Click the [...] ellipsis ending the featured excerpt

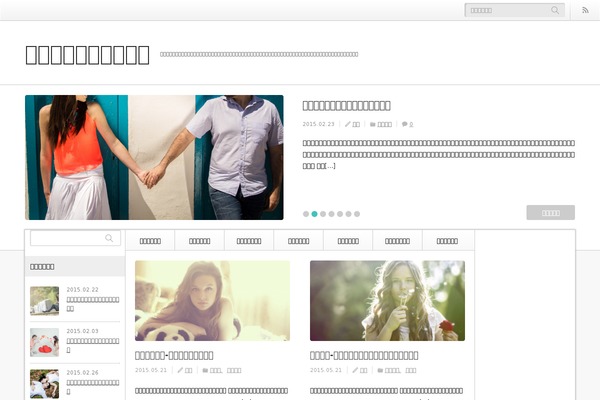pos(331,166)
